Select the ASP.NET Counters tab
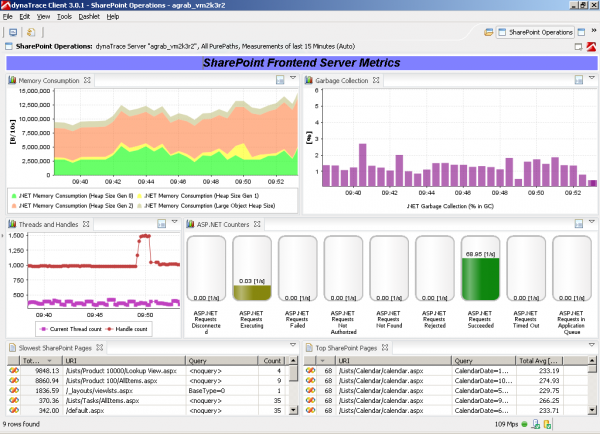This screenshot has width=600, height=434. (223, 224)
